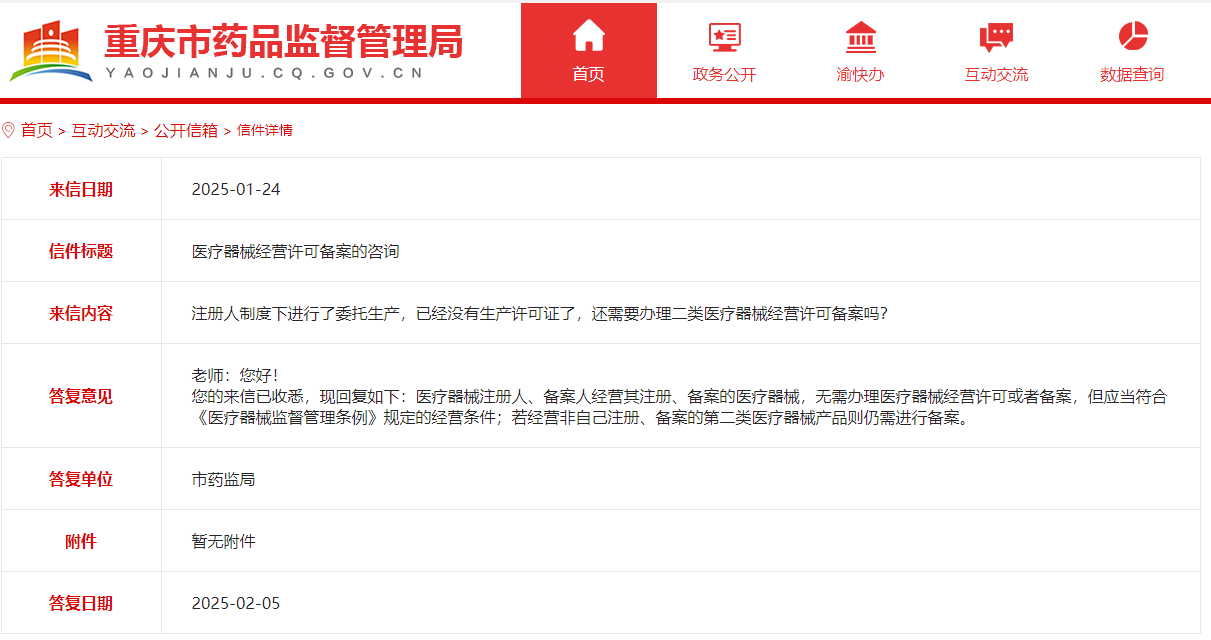This screenshot has width=1211, height=640.
Task: Click the 渝快办 building icon
Action: (x=860, y=37)
